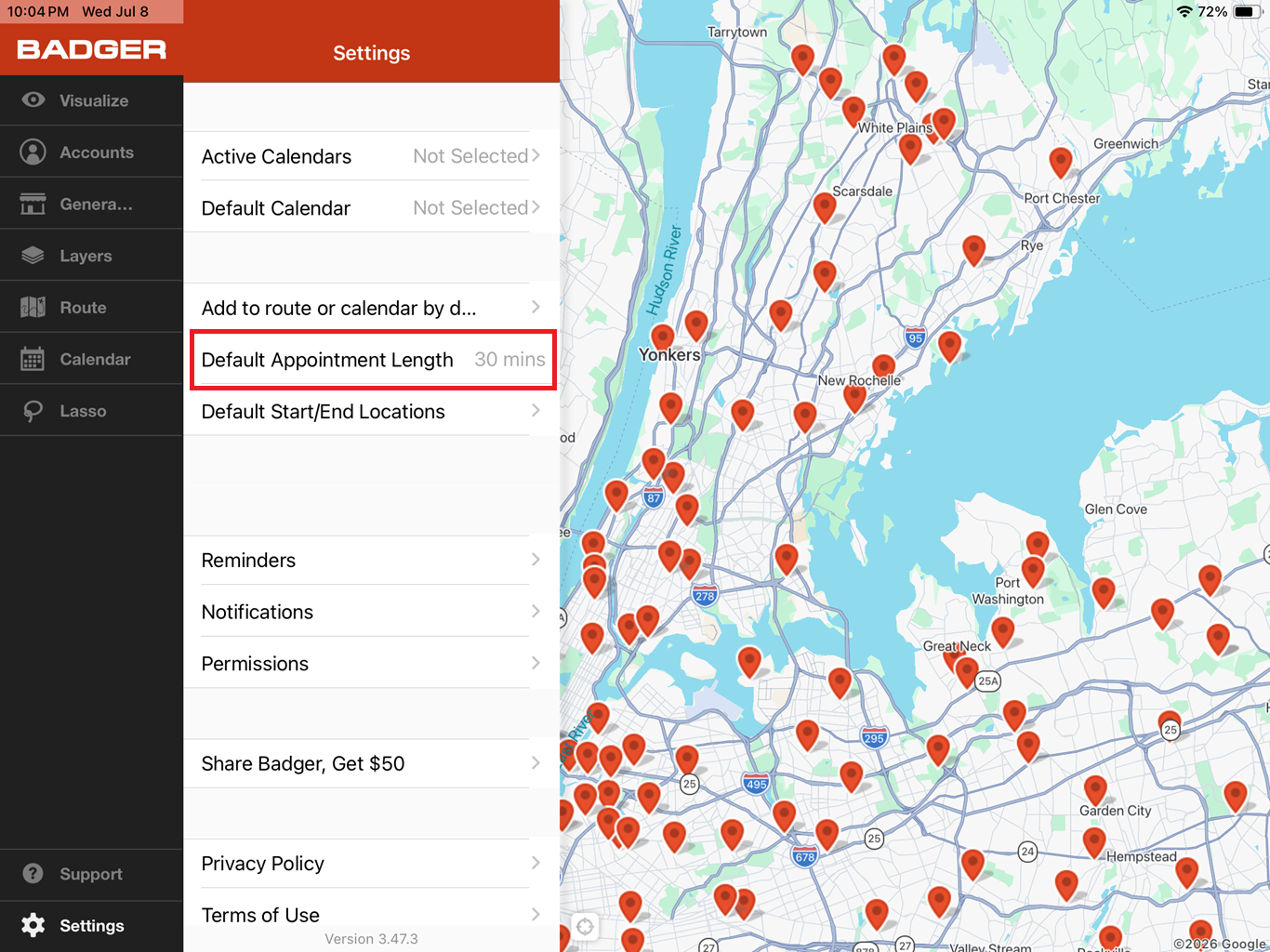Screen dimensions: 1270x952
Task: Click the Route map icon
Action: coord(33,308)
